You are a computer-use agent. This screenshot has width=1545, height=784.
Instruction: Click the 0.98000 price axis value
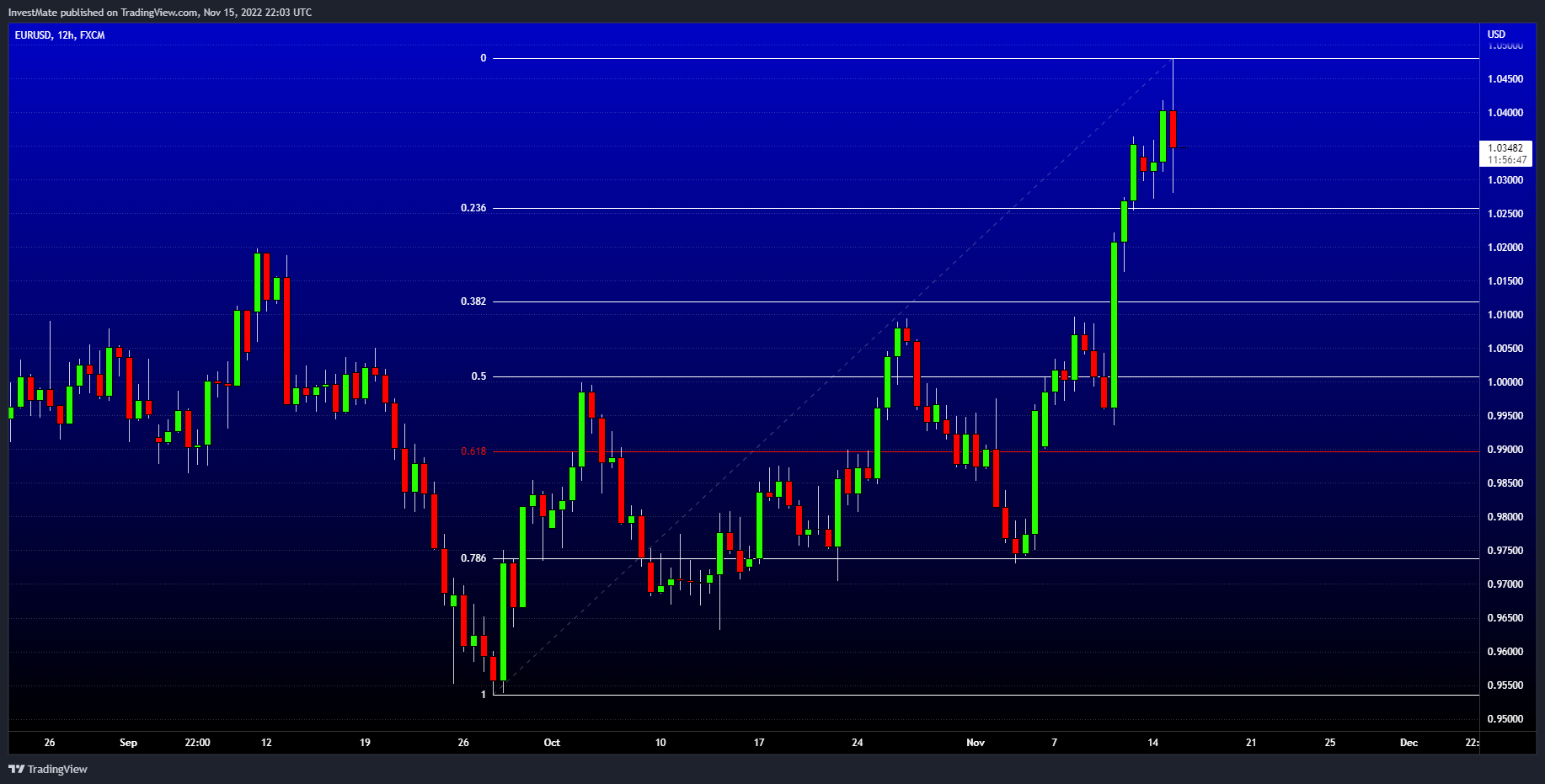coord(1505,517)
